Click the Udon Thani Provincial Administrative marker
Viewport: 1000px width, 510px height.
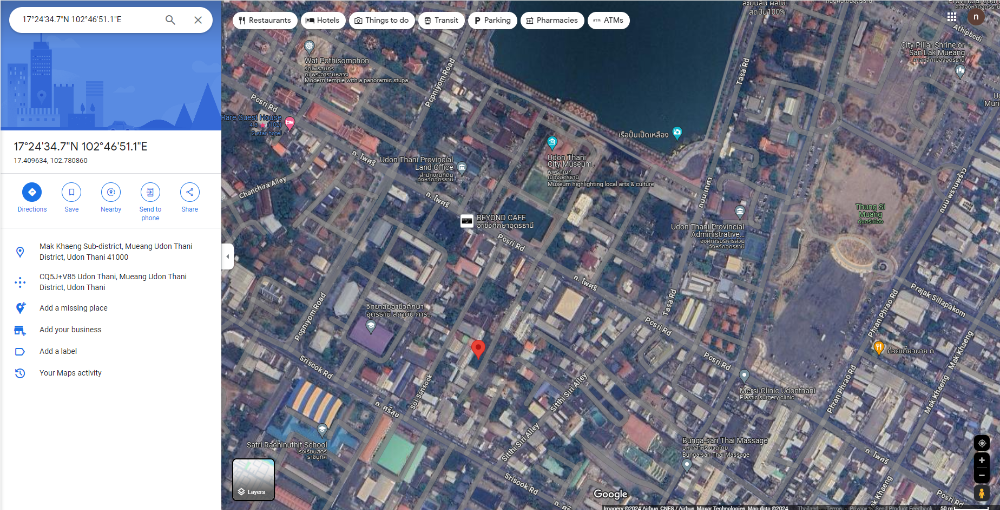(x=740, y=211)
